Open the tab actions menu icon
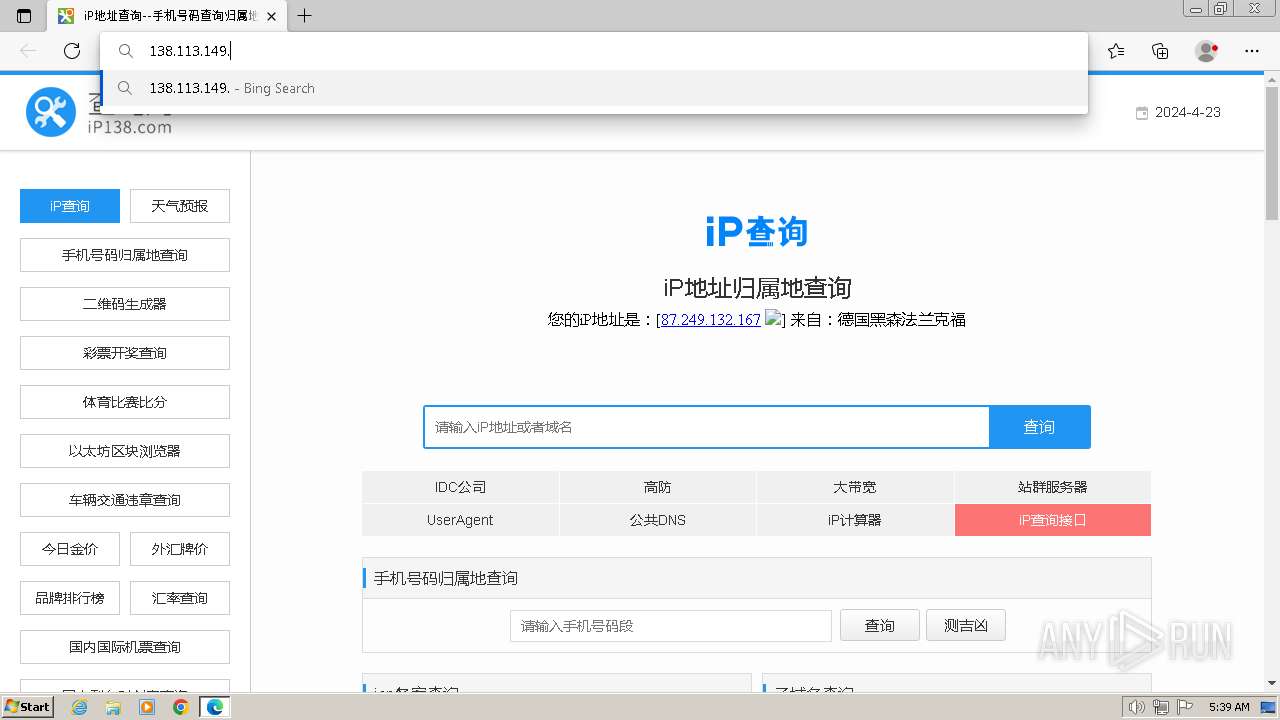The image size is (1280, 720). point(24,16)
